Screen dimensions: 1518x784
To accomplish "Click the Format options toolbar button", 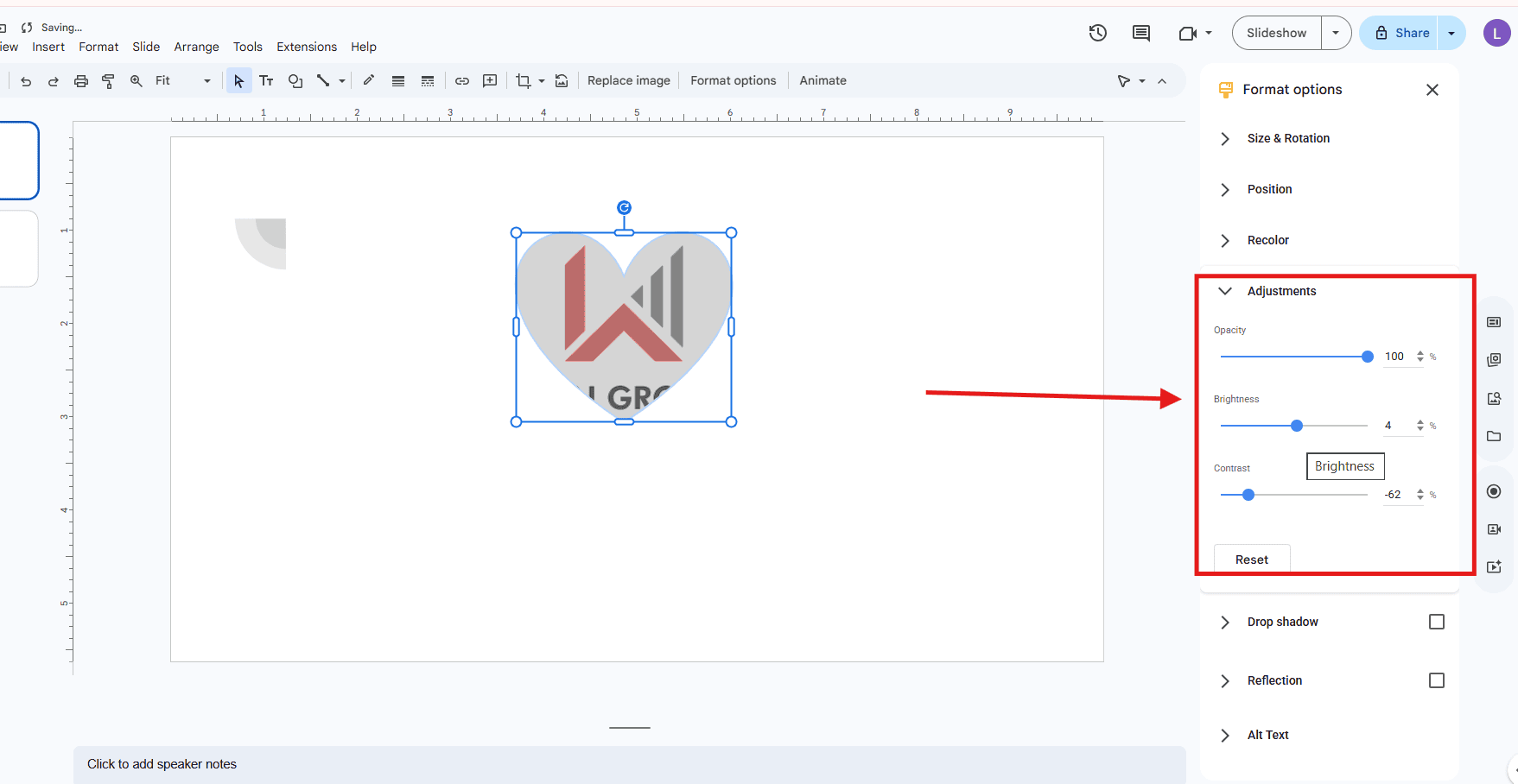I will pos(734,81).
